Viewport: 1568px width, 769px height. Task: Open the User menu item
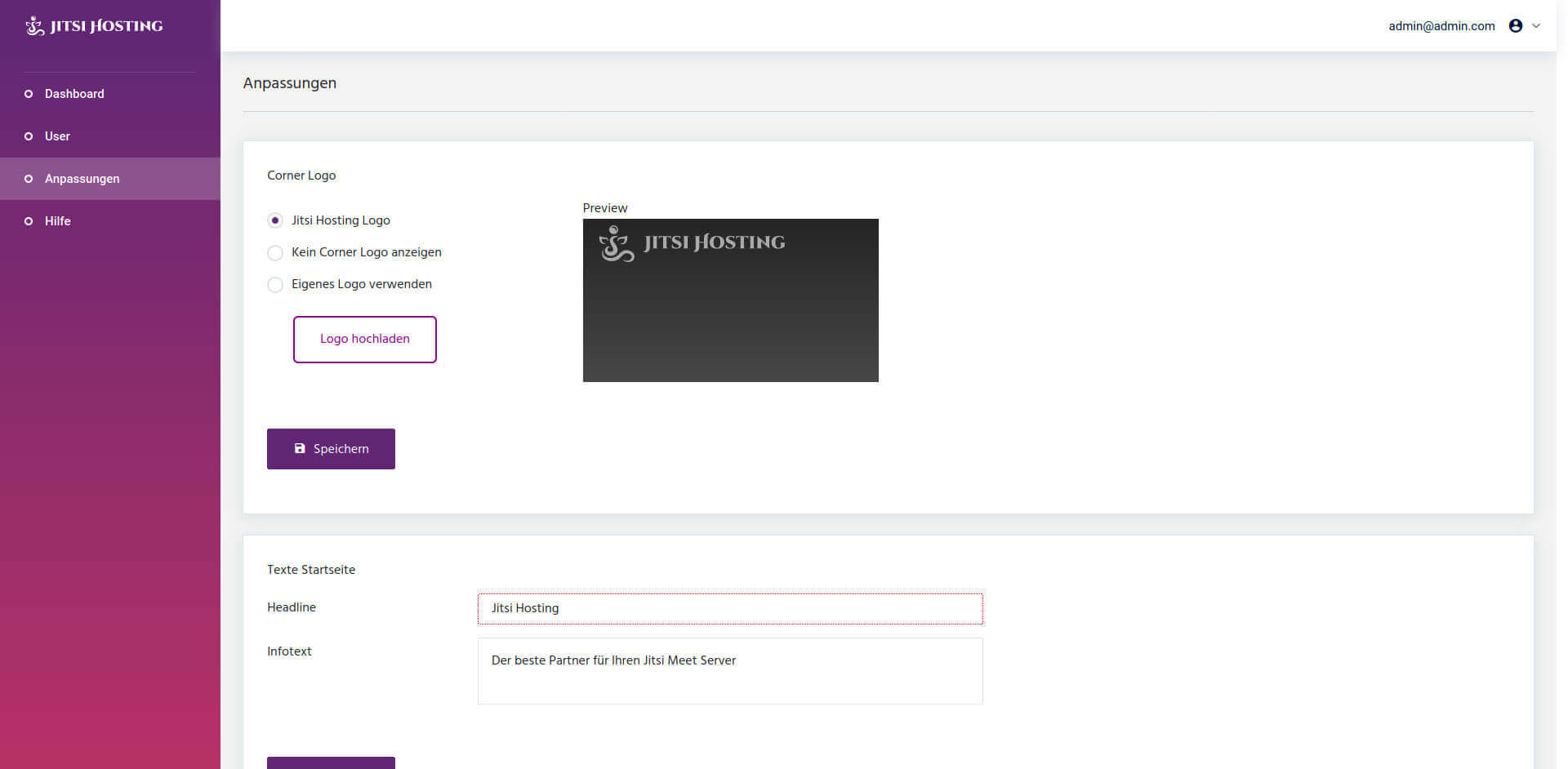tap(110, 136)
